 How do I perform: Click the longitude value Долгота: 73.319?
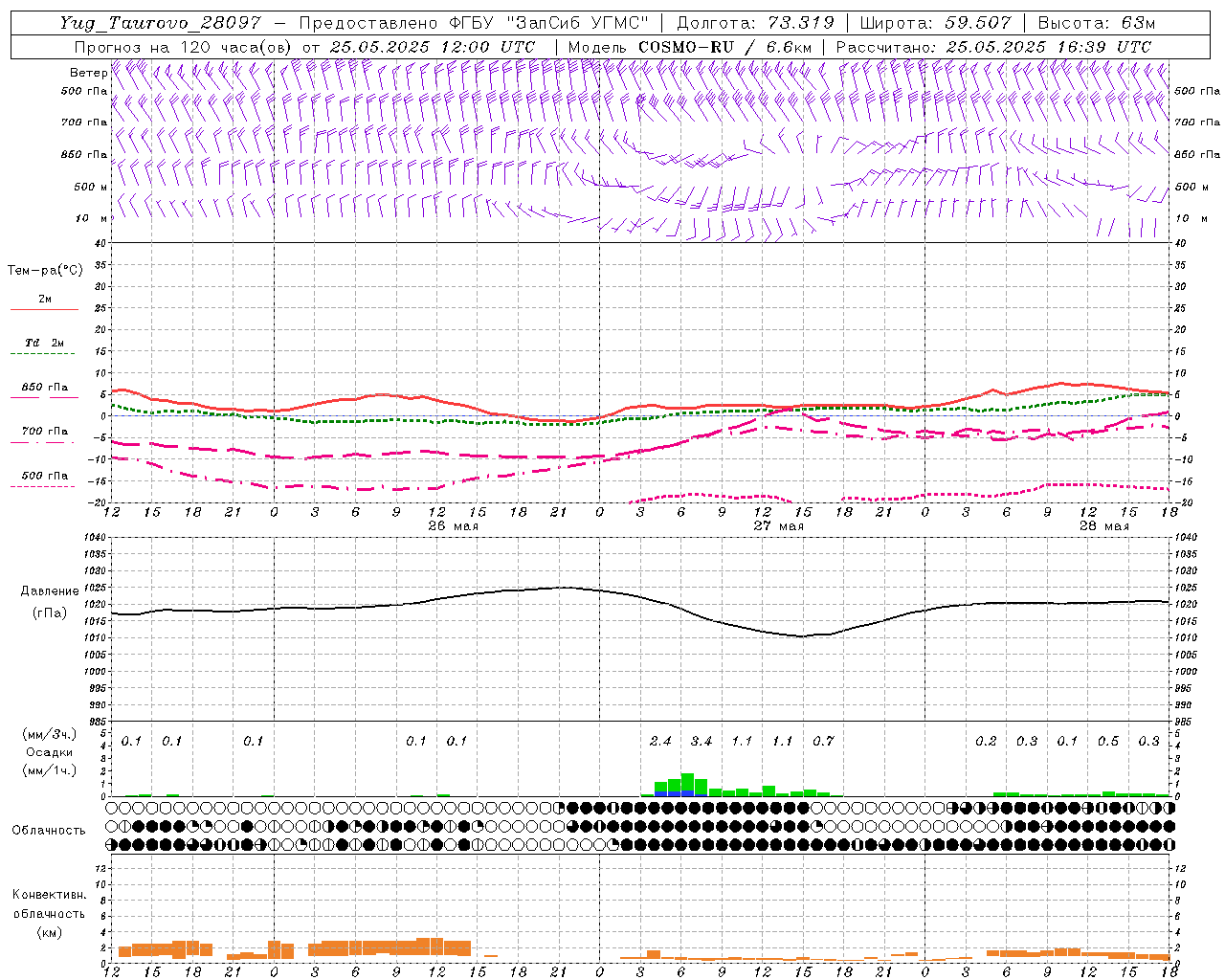[755, 23]
